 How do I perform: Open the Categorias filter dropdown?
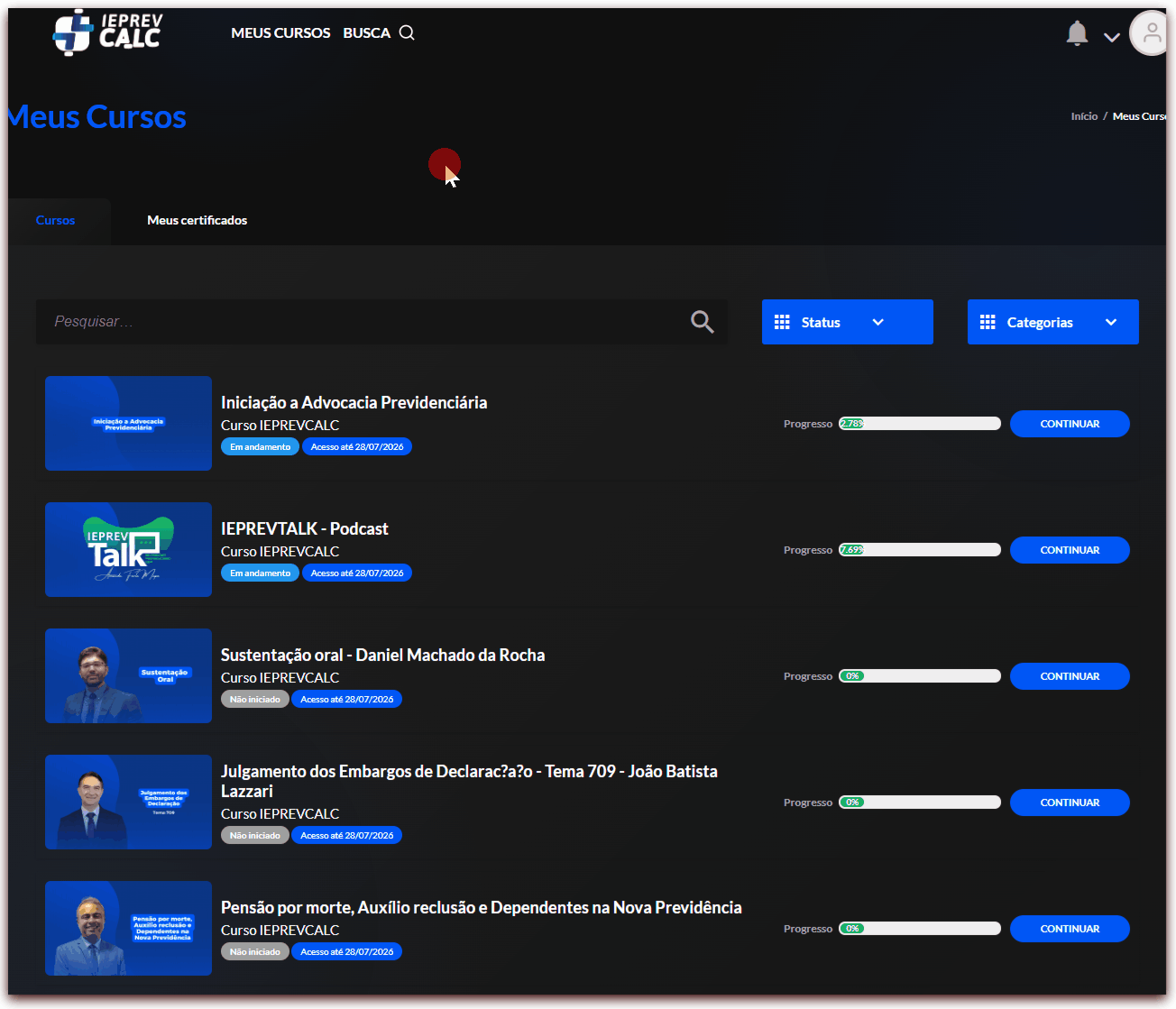[x=1053, y=322]
